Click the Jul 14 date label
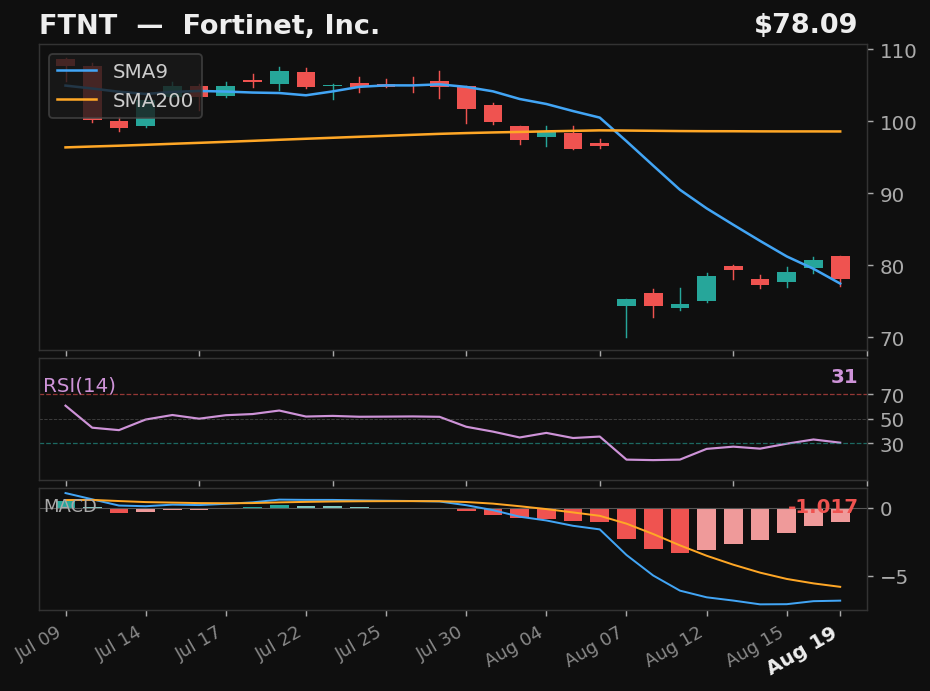The width and height of the screenshot is (930, 691). pos(118,644)
